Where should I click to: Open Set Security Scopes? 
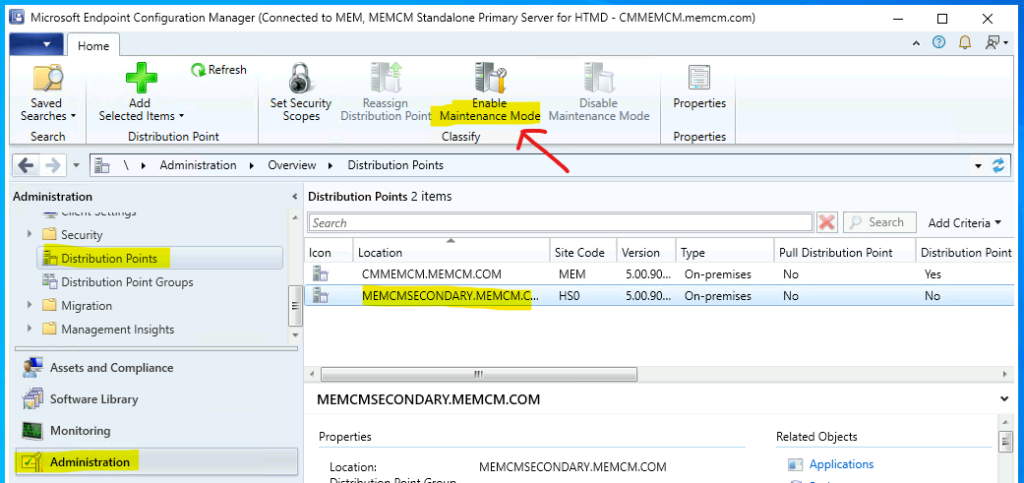(x=301, y=93)
